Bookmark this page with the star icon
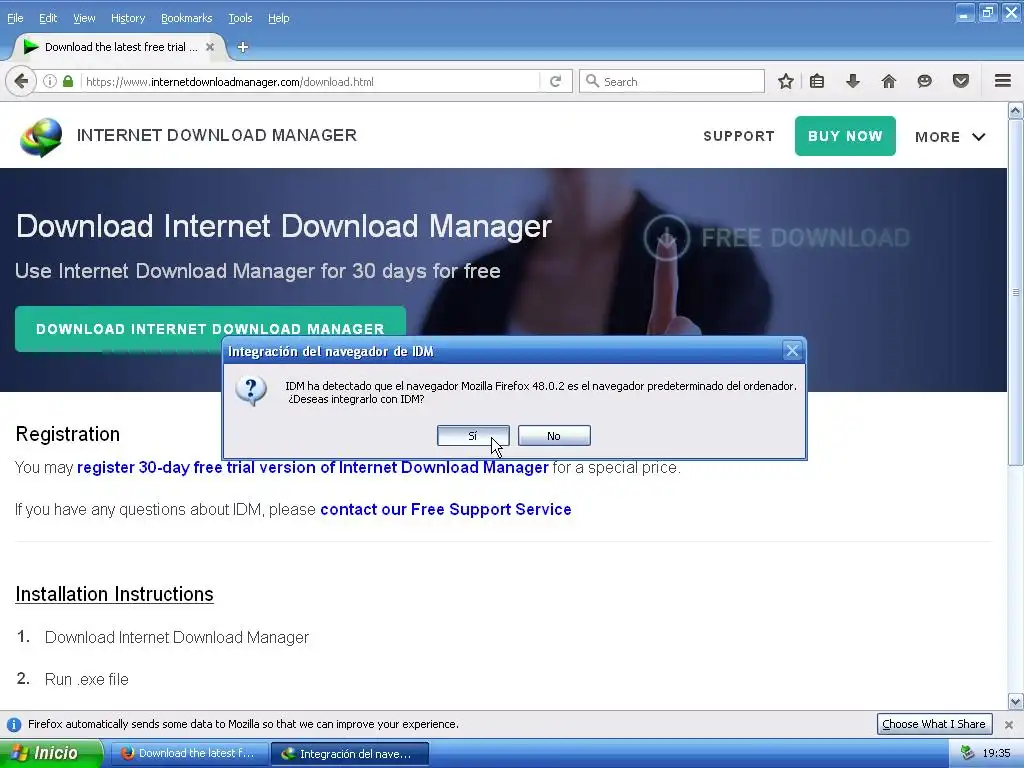 click(x=786, y=82)
